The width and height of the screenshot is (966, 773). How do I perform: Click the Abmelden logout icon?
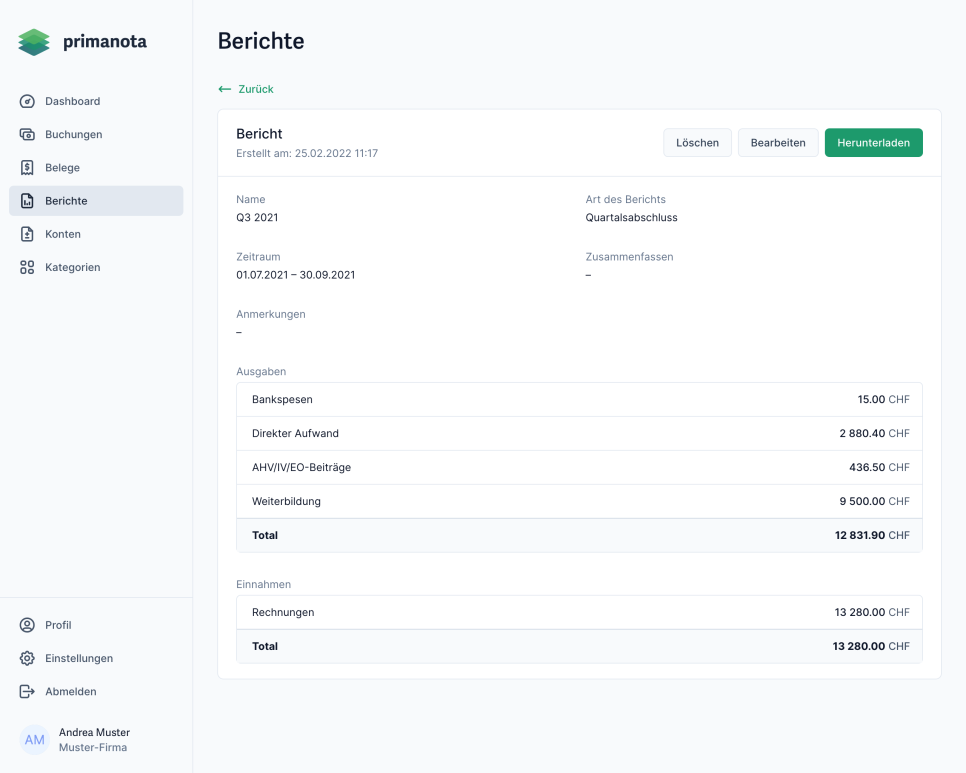click(x=27, y=691)
